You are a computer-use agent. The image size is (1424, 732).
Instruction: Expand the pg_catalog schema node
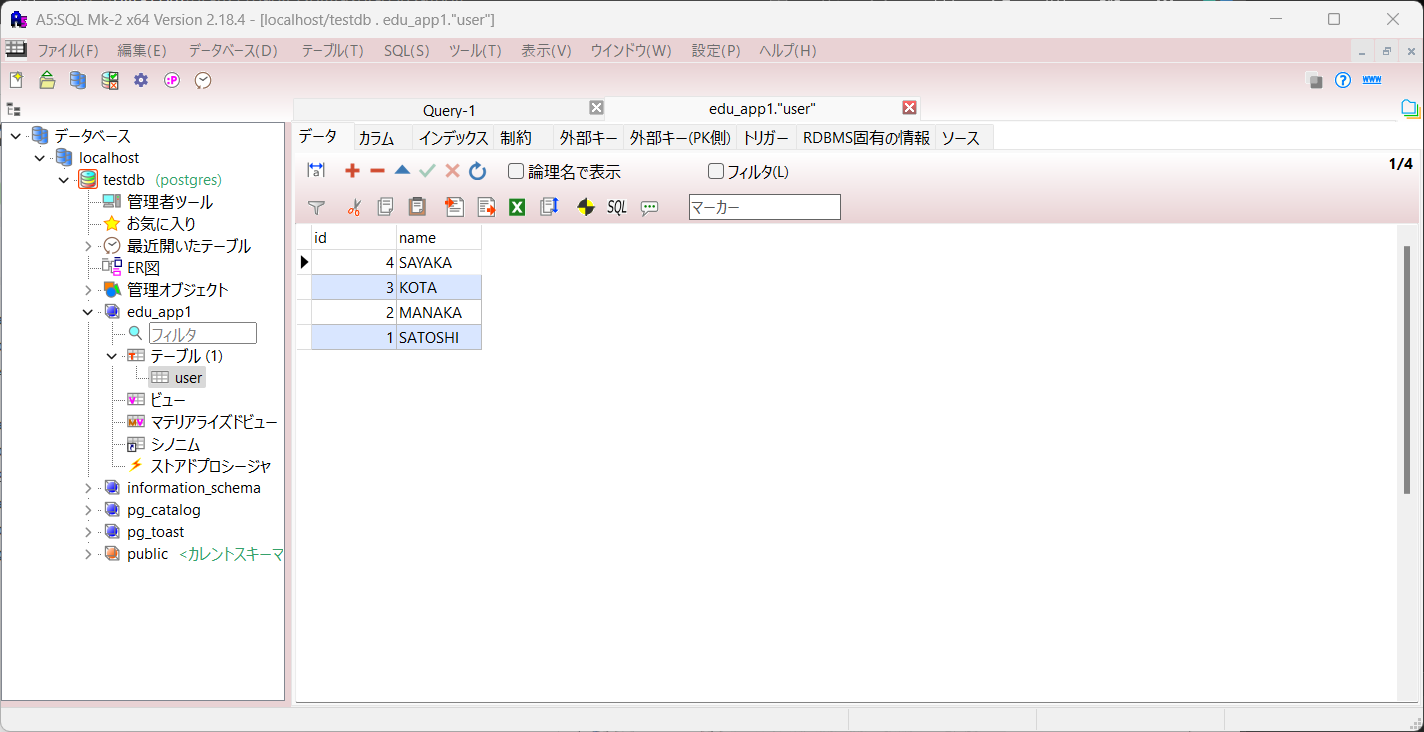88,510
